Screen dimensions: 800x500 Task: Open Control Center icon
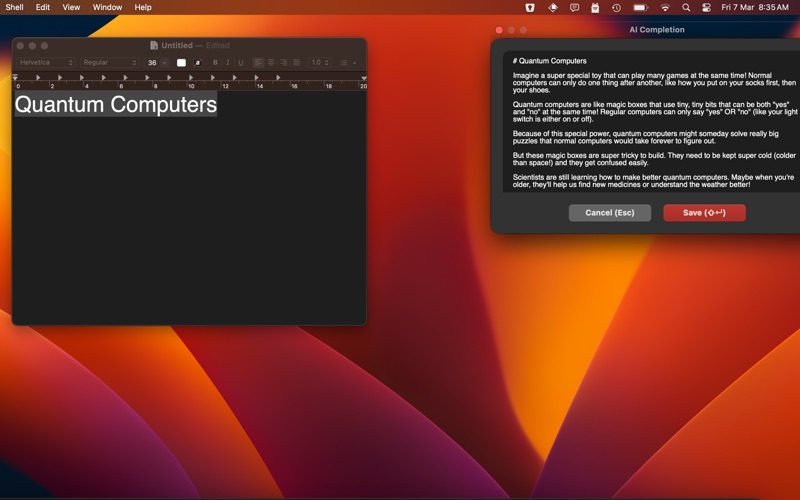point(706,8)
